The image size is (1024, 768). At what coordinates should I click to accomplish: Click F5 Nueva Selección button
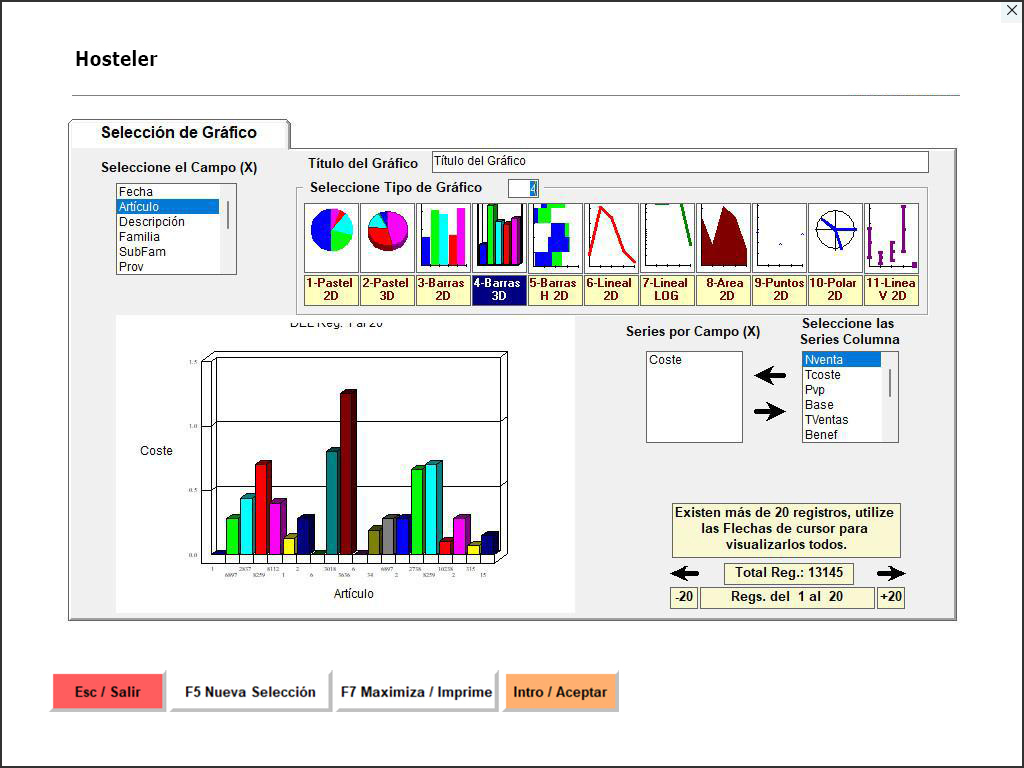[250, 692]
